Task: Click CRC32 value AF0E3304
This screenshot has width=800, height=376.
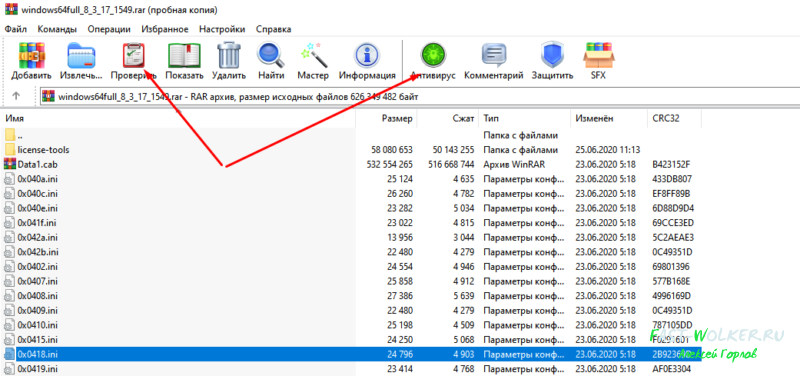Action: click(x=672, y=368)
